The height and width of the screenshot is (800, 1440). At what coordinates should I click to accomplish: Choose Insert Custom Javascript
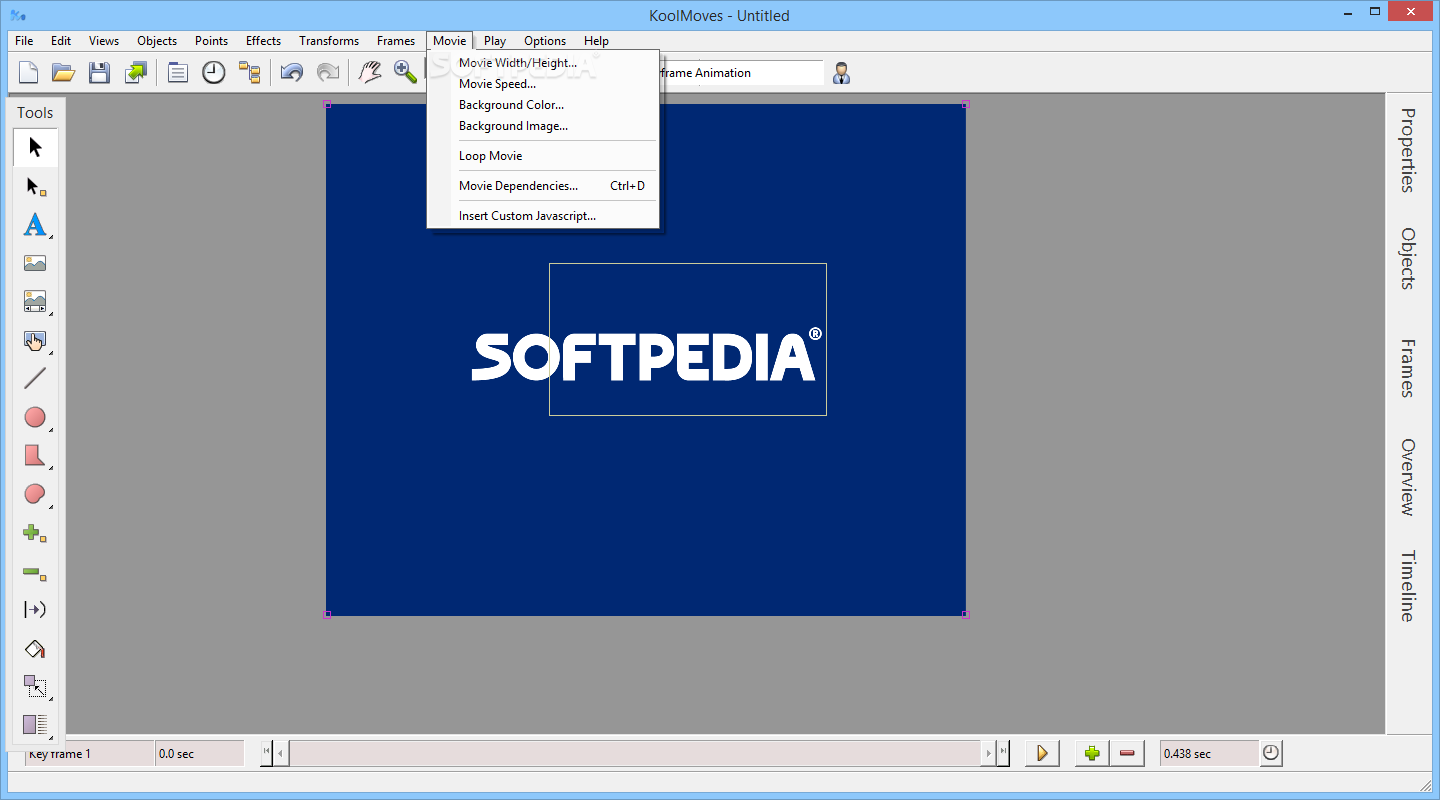(x=543, y=216)
